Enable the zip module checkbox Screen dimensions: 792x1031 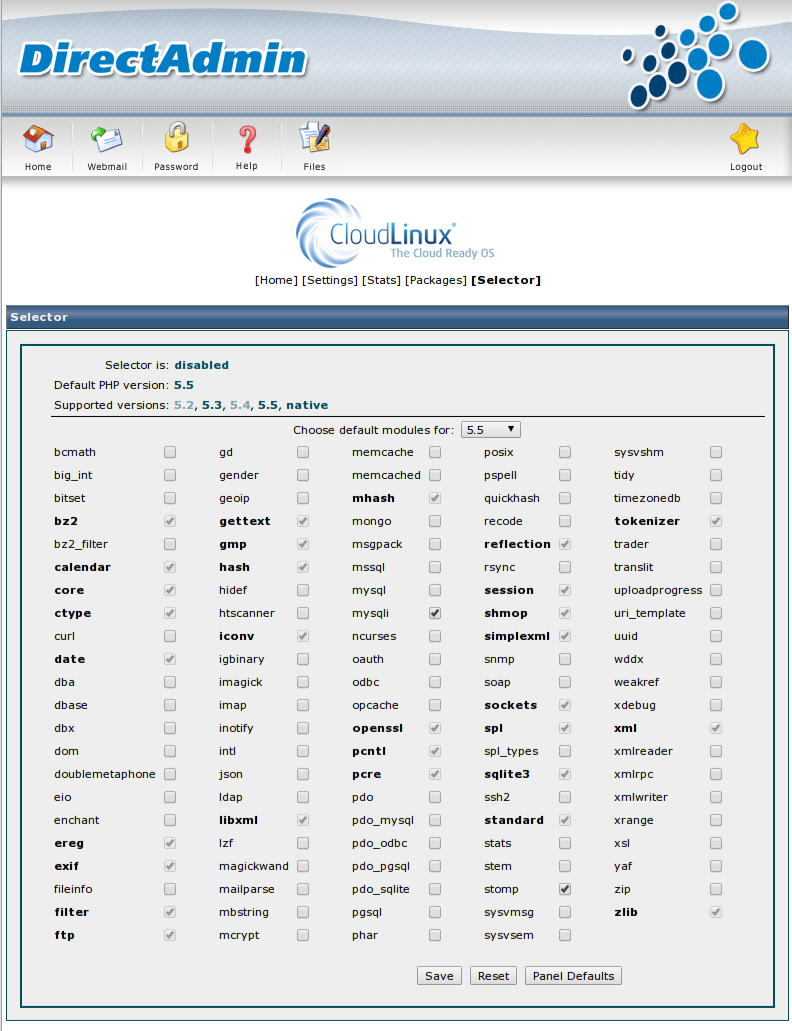[x=716, y=890]
